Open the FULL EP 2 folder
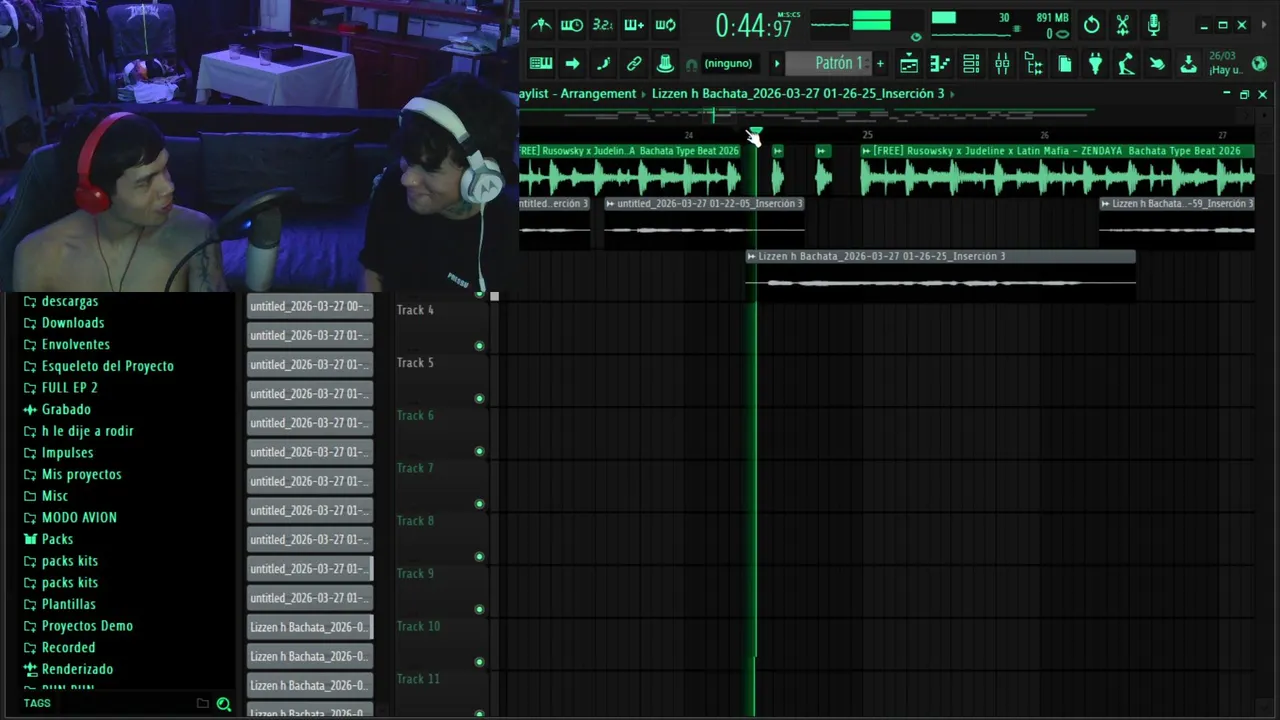Viewport: 1280px width, 720px height. click(x=69, y=388)
